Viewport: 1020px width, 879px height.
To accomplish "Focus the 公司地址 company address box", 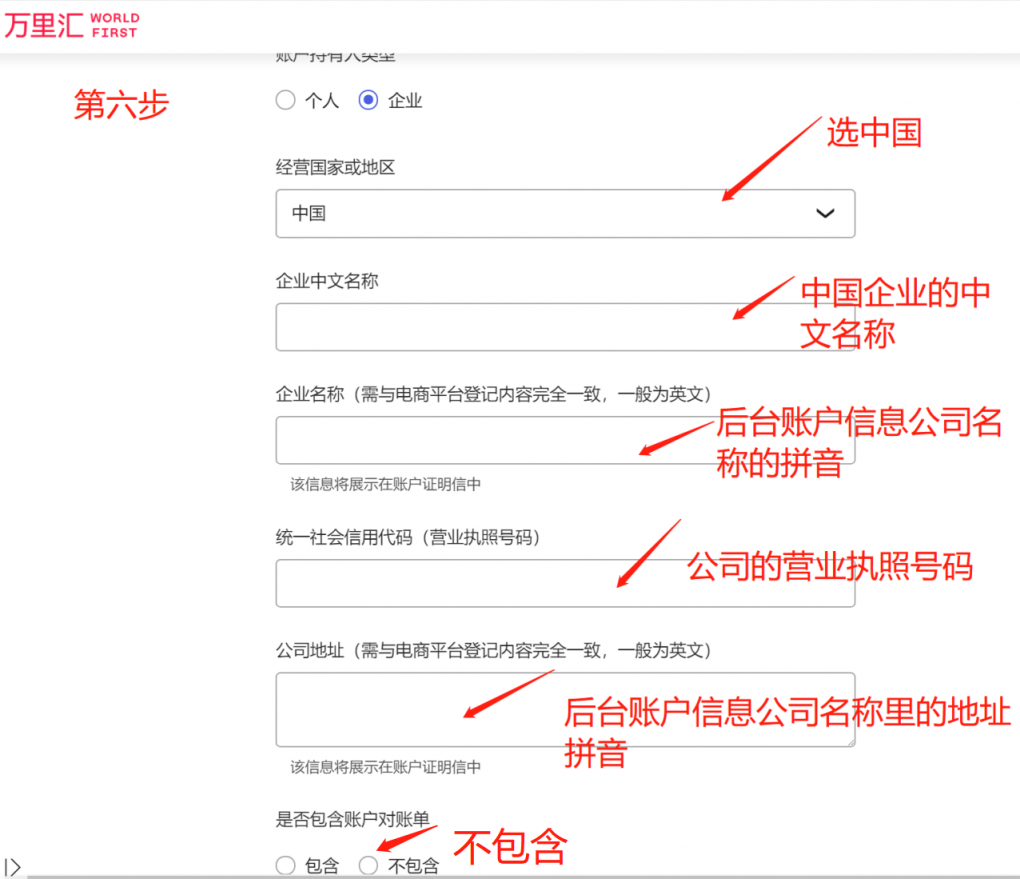I will (x=565, y=710).
